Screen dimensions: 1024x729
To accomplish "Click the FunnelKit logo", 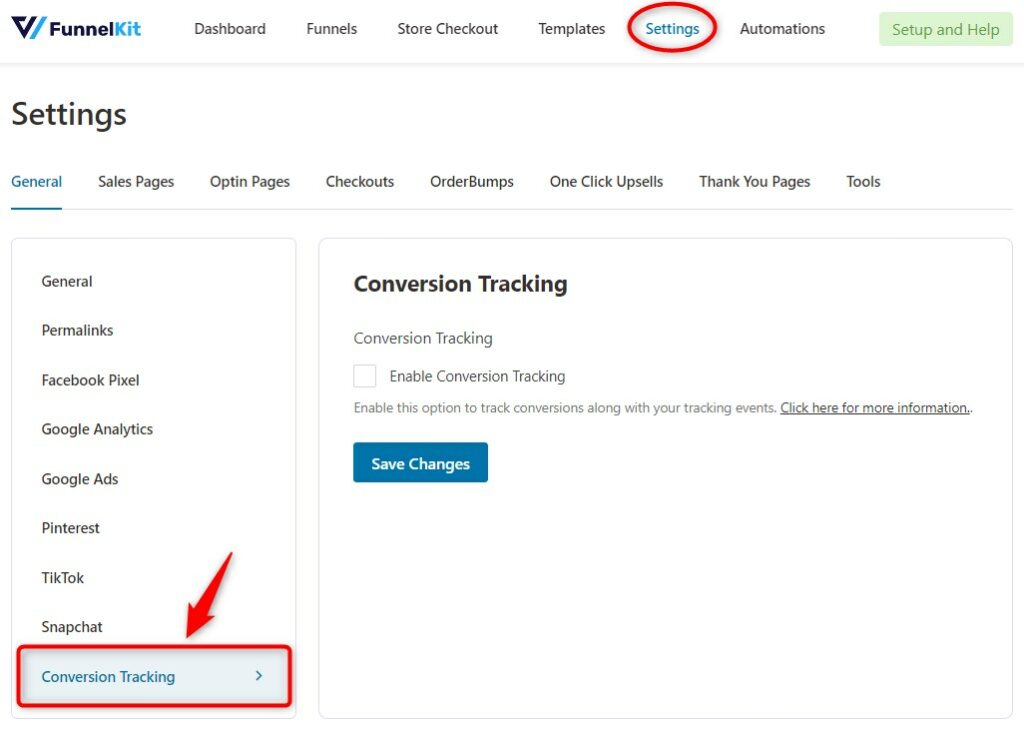I will click(x=76, y=28).
